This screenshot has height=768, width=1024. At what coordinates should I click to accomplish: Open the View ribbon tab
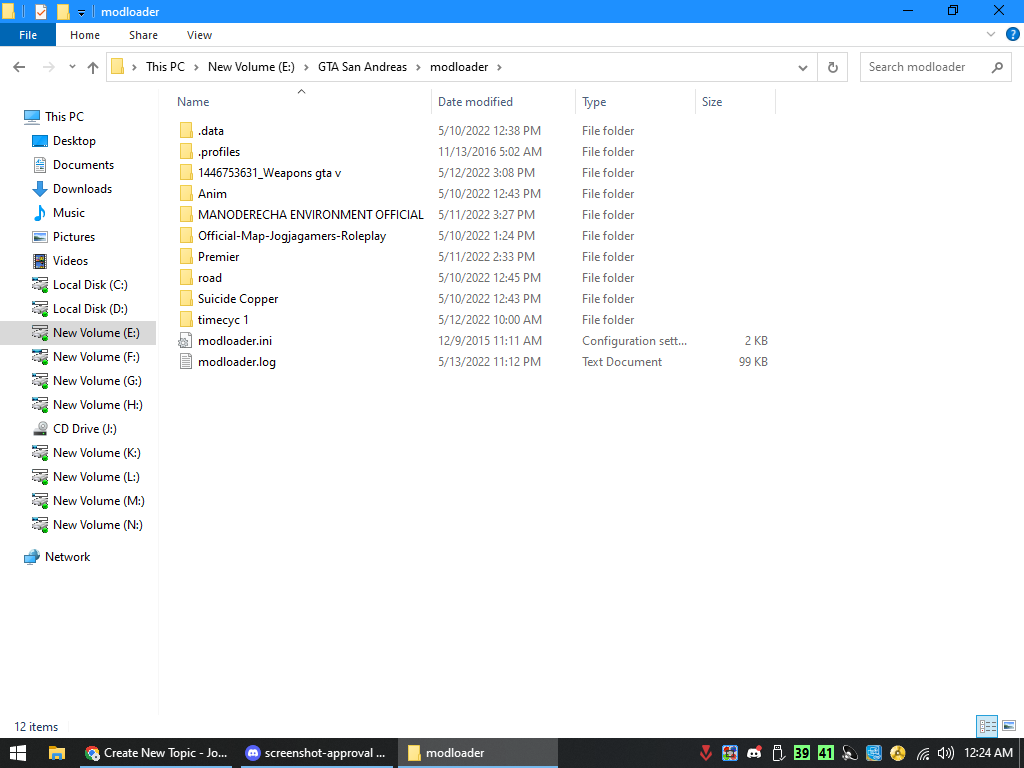coord(199,35)
